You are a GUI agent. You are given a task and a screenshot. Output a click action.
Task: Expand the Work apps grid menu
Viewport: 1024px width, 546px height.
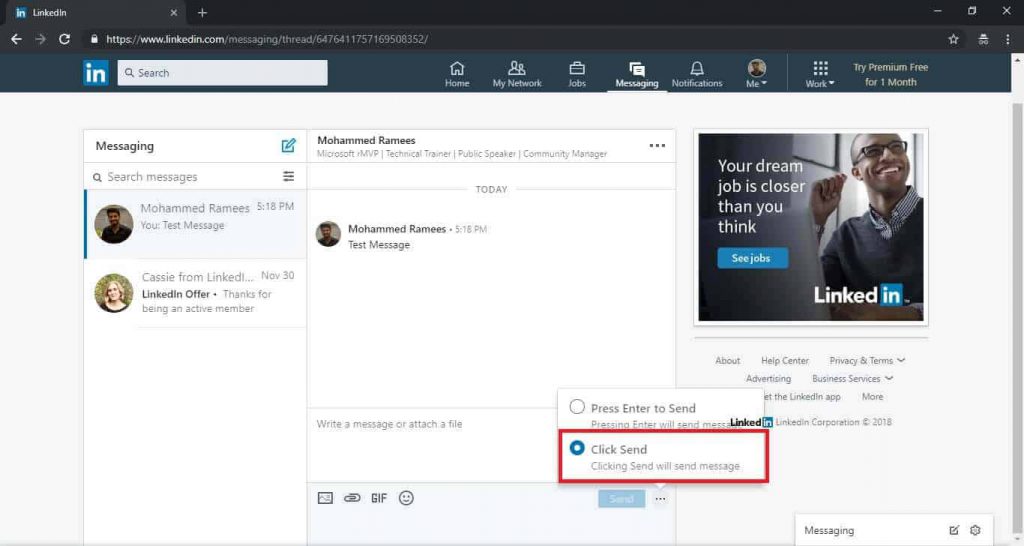820,74
